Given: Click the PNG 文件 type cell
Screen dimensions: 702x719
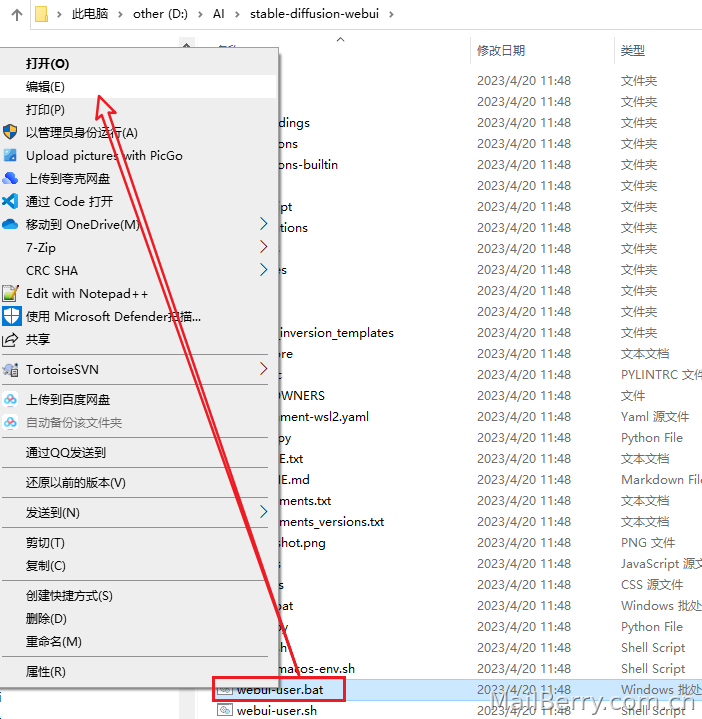Looking at the screenshot, I should coord(648,542).
